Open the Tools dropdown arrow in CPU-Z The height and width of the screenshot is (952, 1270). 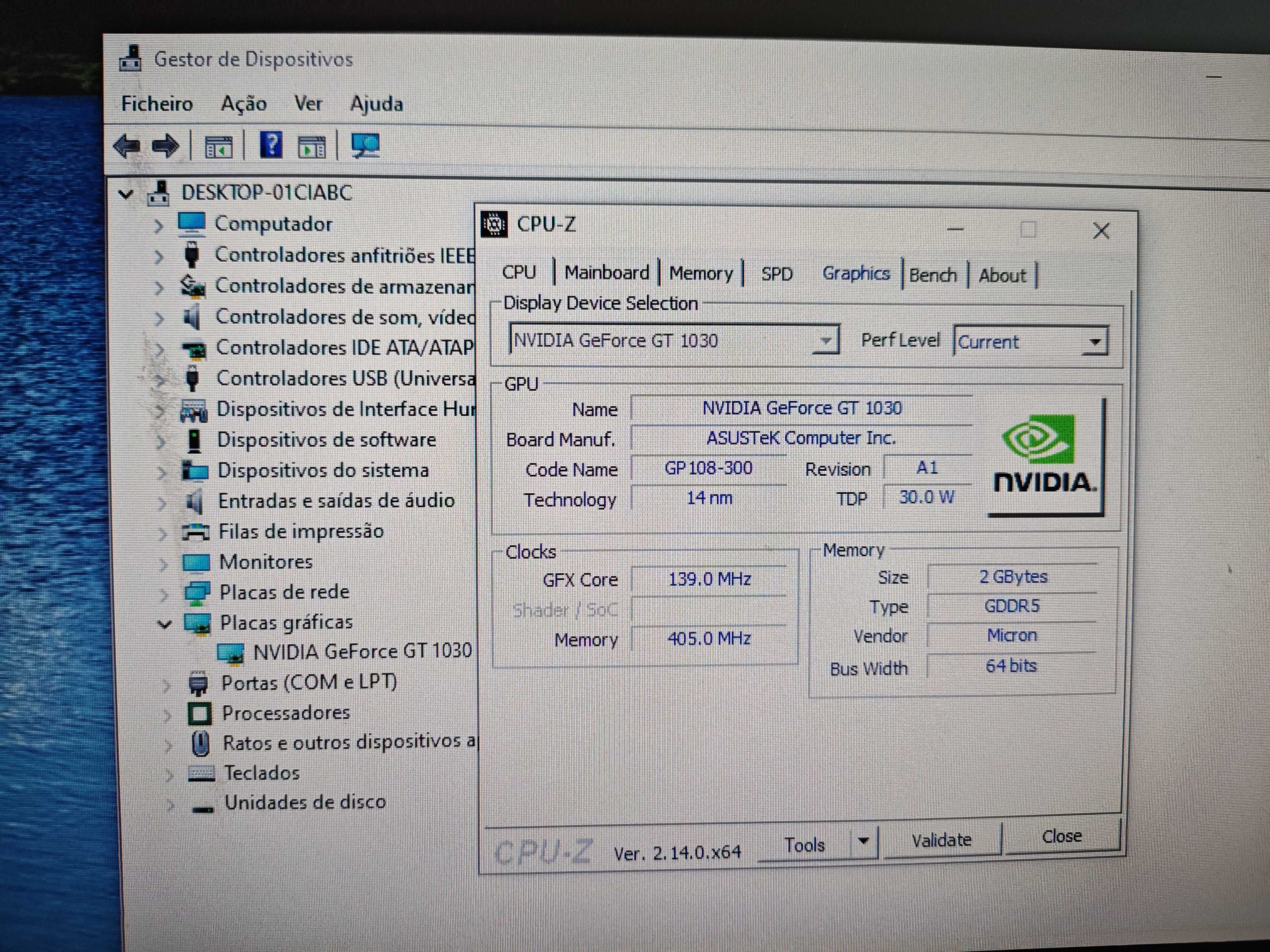863,842
